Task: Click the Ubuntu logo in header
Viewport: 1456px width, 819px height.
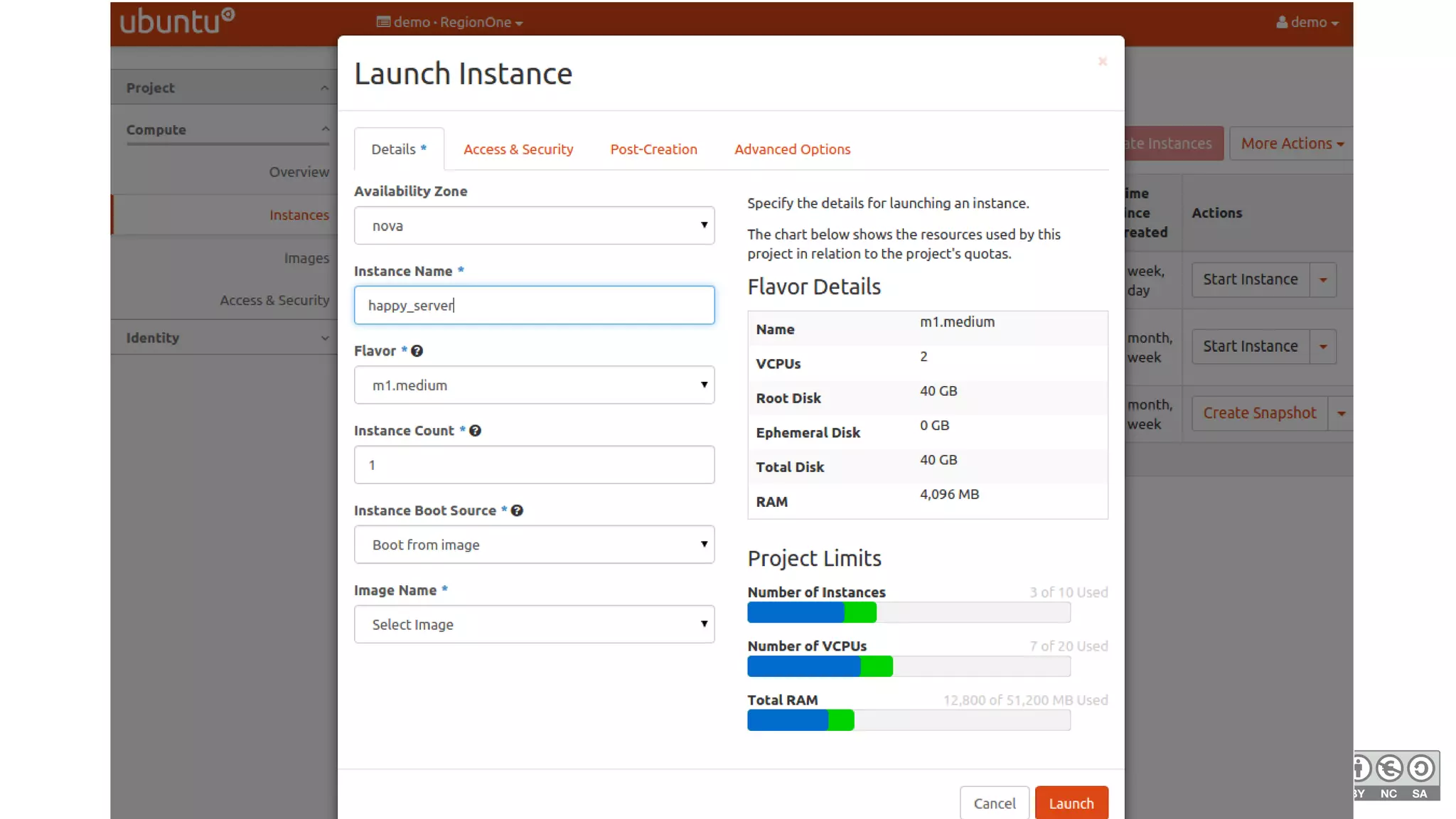Action: (x=177, y=21)
